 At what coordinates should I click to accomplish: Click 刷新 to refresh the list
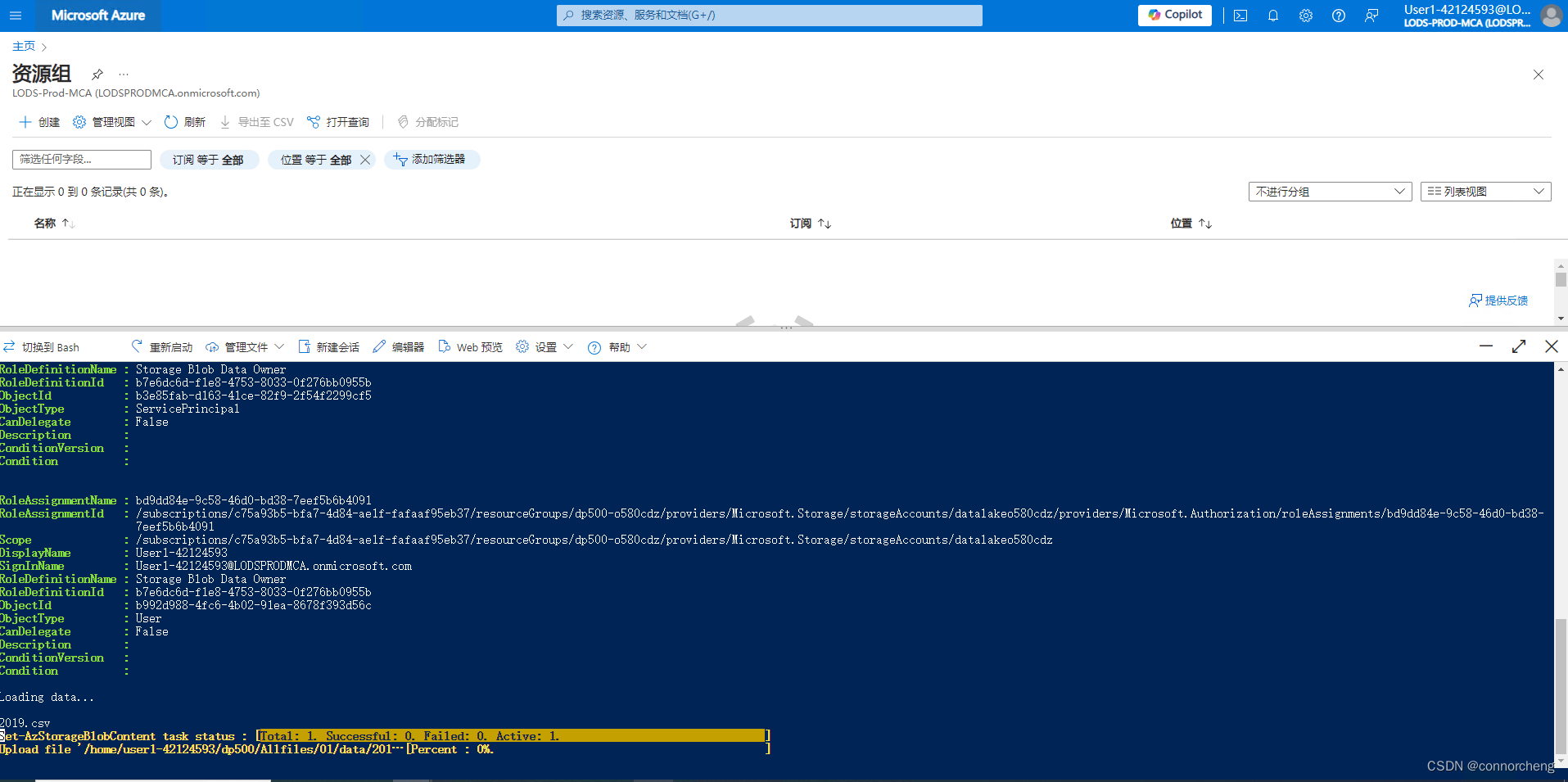coord(185,122)
